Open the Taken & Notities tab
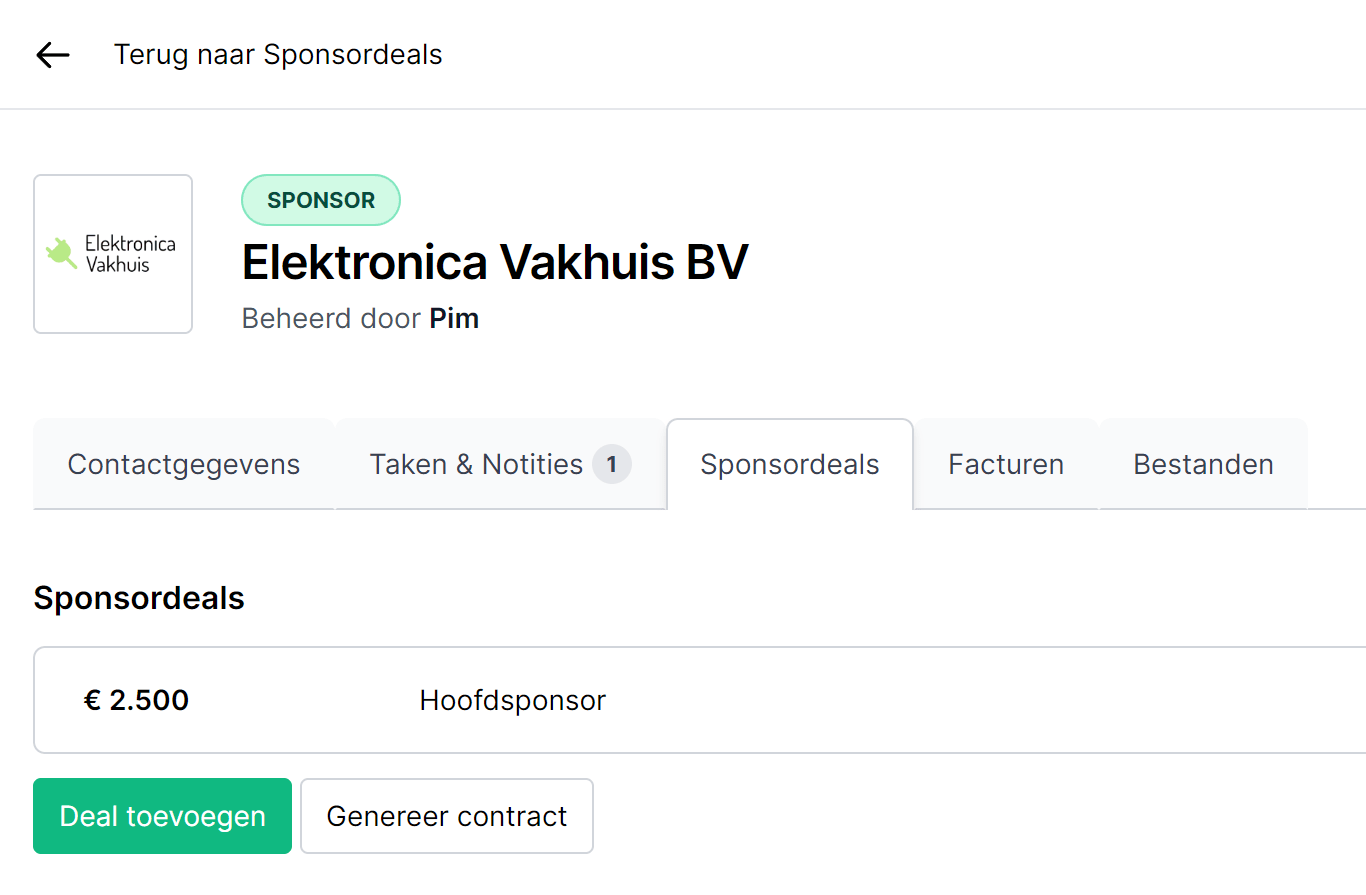Screen dimensions: 1366x895 500,464
